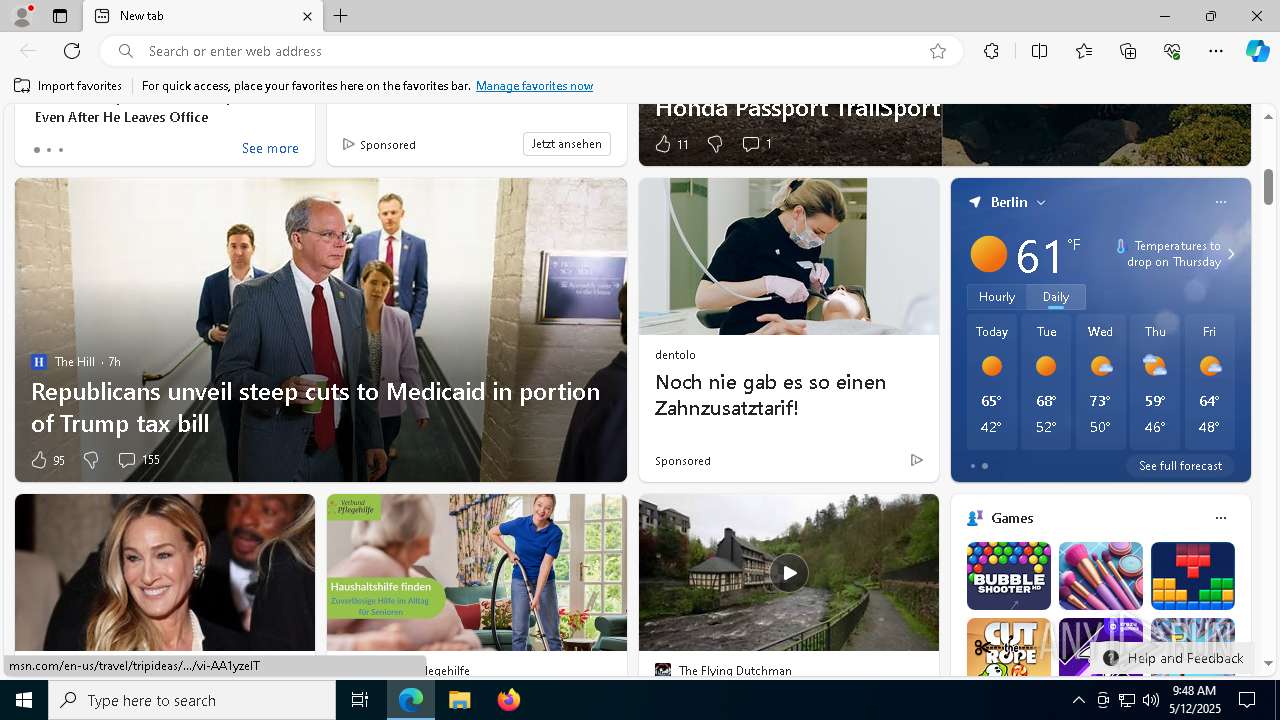This screenshot has width=1280, height=720.
Task: Select Thu forecast column
Action: (1155, 380)
